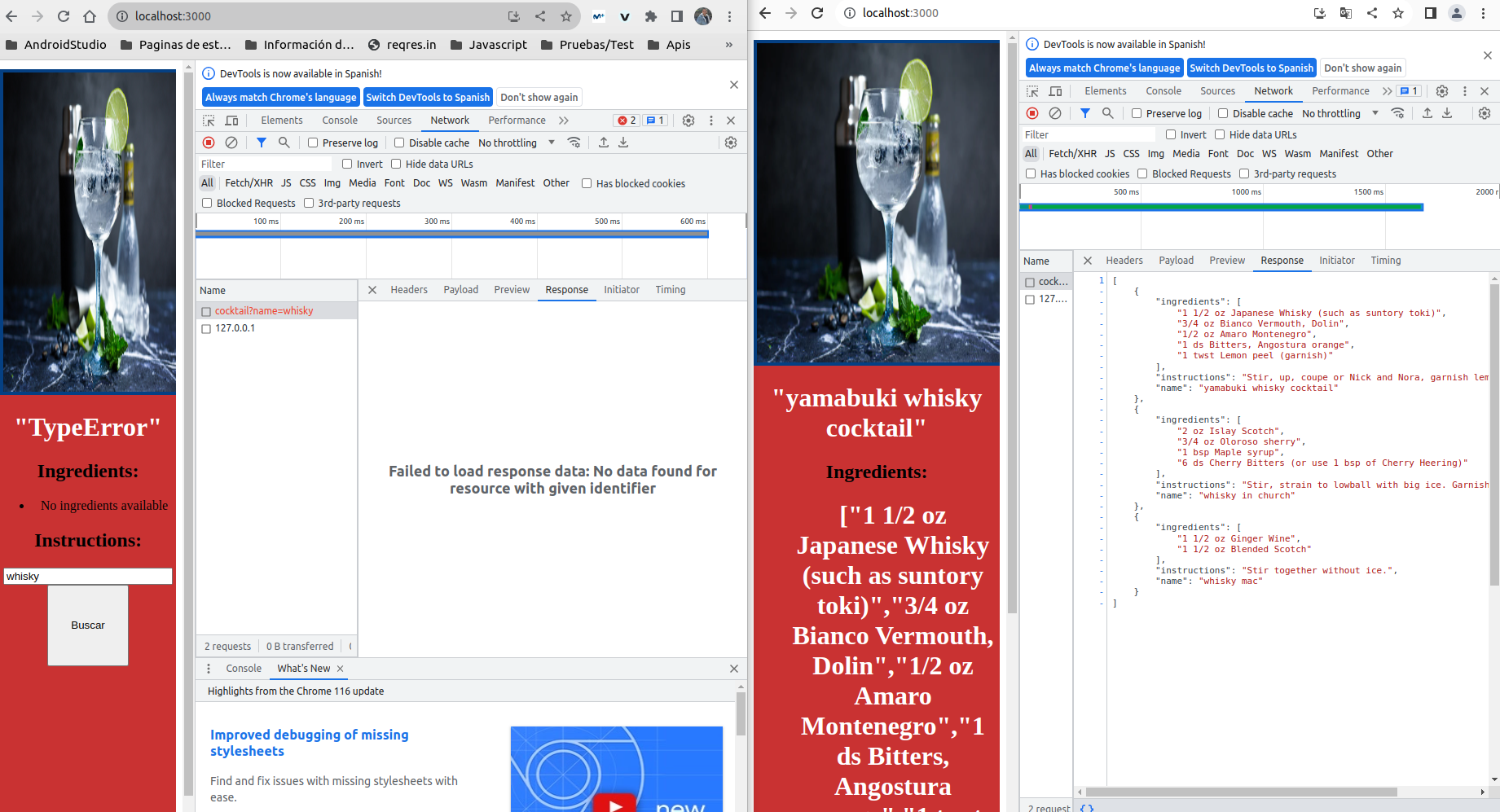This screenshot has width=1500, height=812.
Task: Reload page in right browser window
Action: pos(817,13)
